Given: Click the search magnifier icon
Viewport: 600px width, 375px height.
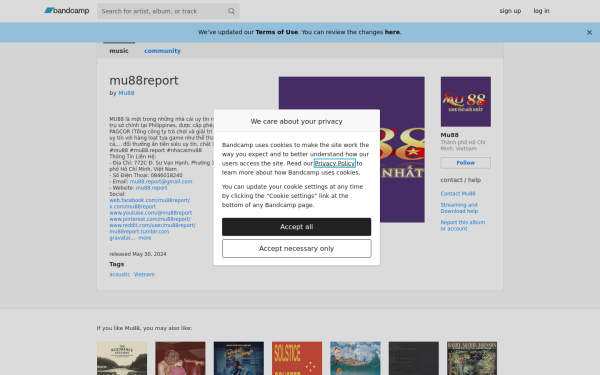Looking at the screenshot, I should tap(231, 11).
